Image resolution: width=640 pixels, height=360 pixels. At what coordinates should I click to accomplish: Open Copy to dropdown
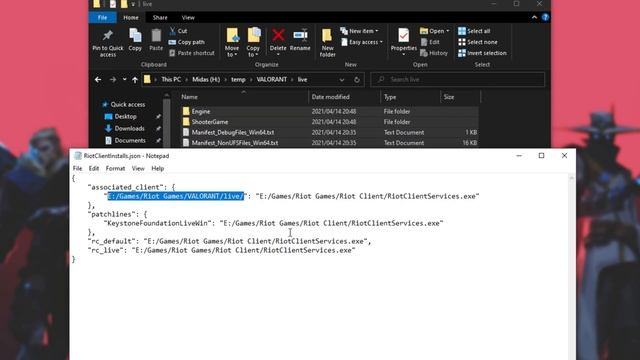pos(253,42)
